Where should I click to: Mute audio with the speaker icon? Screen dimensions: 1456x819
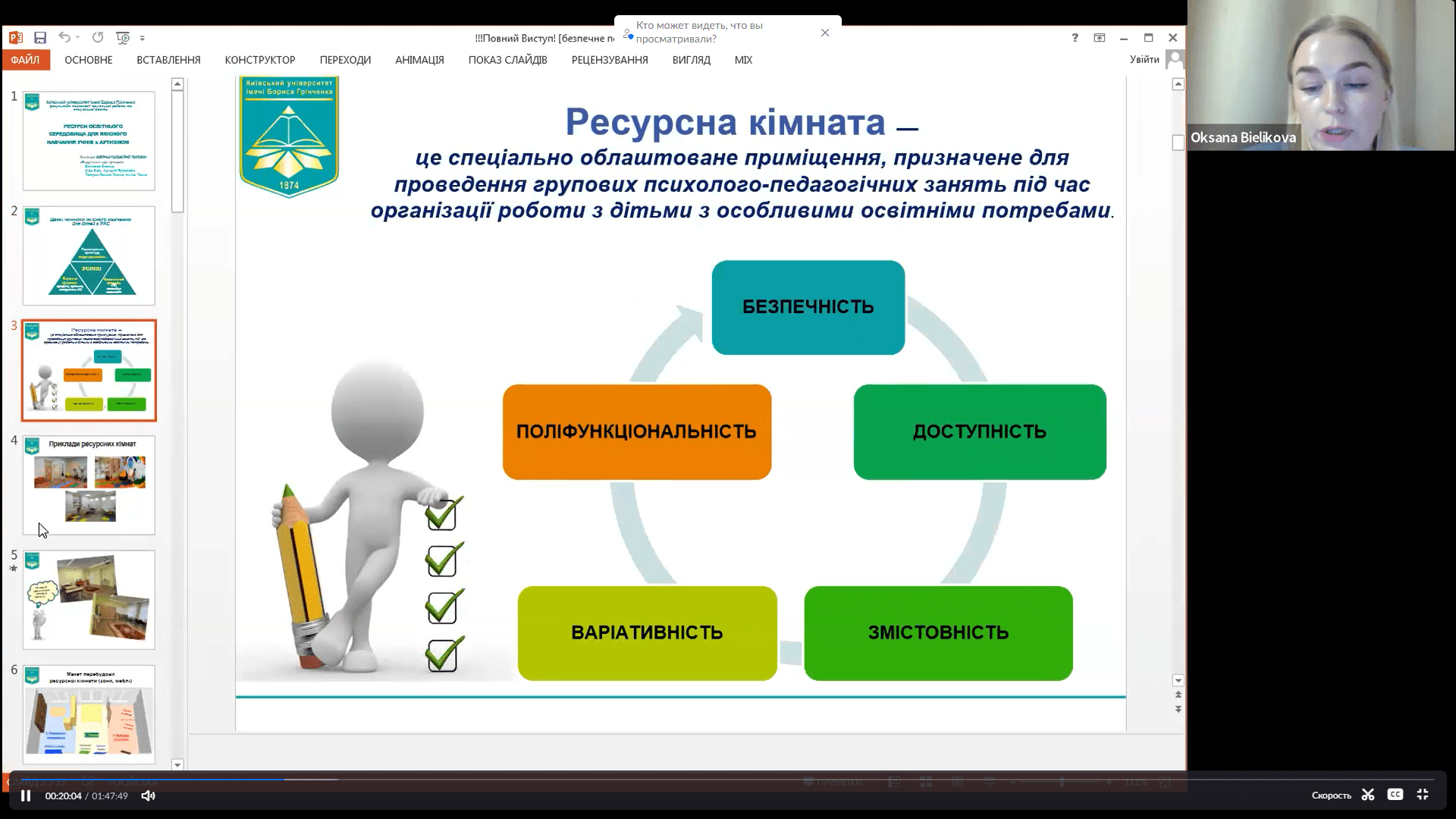coord(148,795)
